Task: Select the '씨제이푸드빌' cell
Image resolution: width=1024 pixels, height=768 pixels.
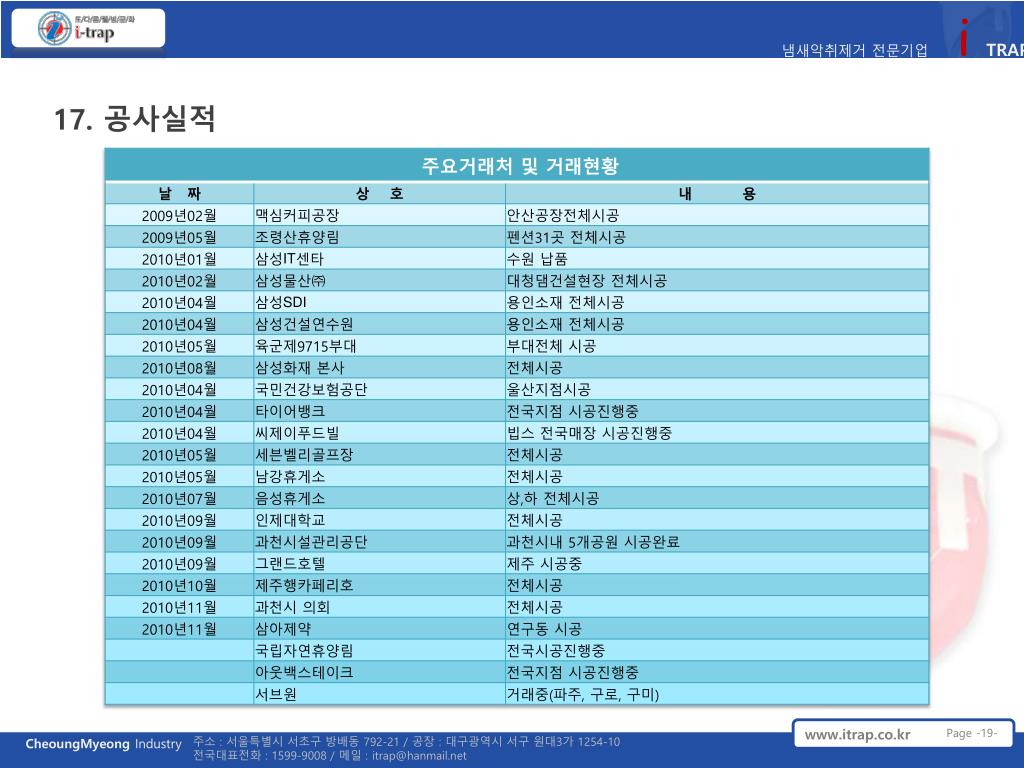Action: (379, 433)
